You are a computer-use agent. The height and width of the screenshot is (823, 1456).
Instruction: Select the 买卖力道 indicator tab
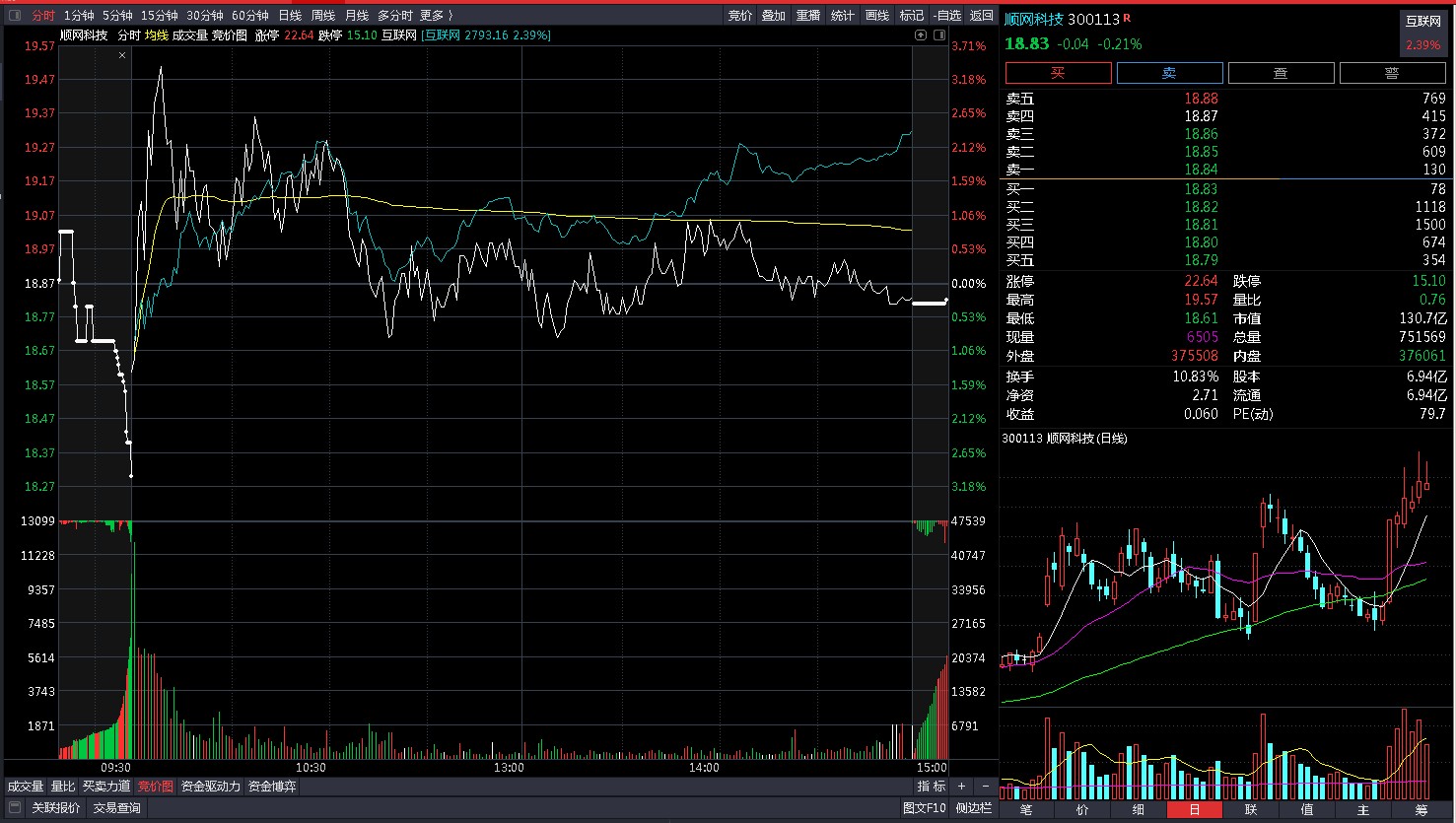(106, 787)
